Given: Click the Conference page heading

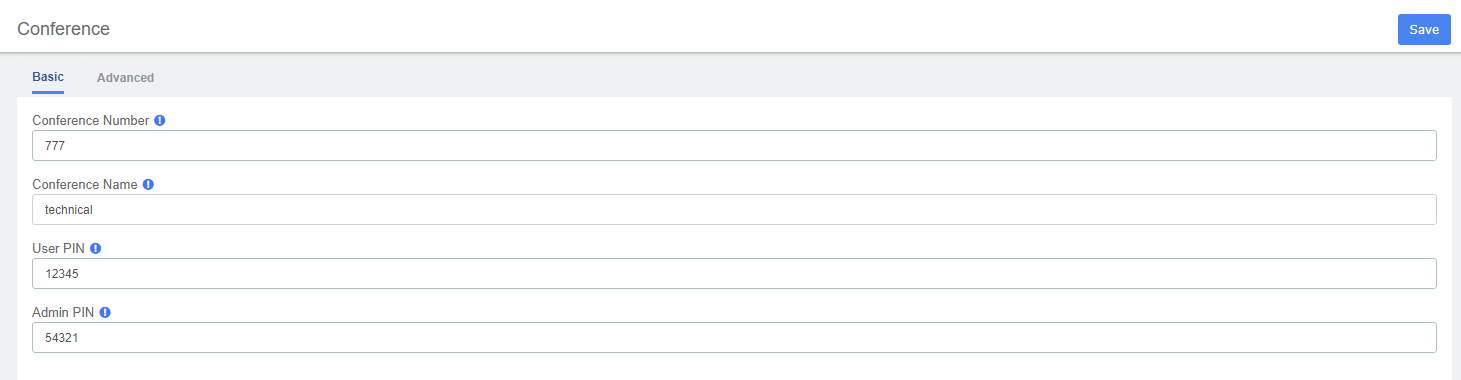Looking at the screenshot, I should (x=63, y=29).
